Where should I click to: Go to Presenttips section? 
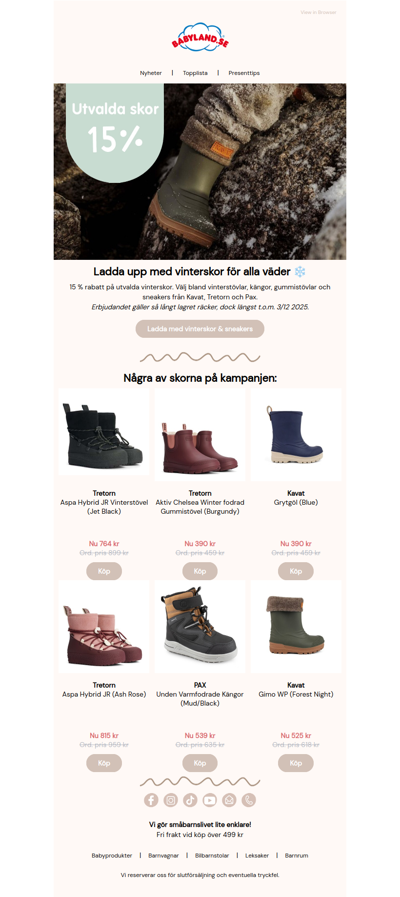[244, 73]
